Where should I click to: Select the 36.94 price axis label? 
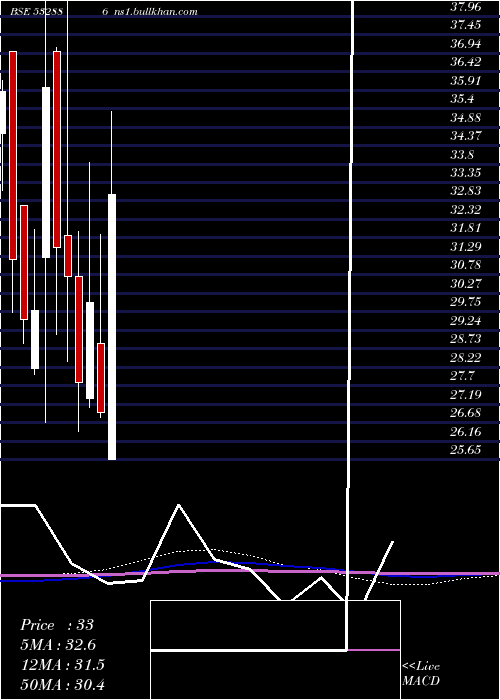click(466, 44)
